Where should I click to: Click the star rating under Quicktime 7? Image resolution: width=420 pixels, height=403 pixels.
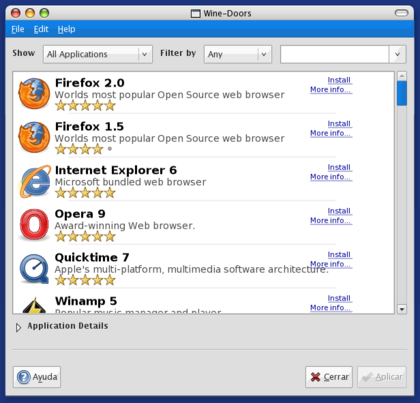[x=85, y=280]
